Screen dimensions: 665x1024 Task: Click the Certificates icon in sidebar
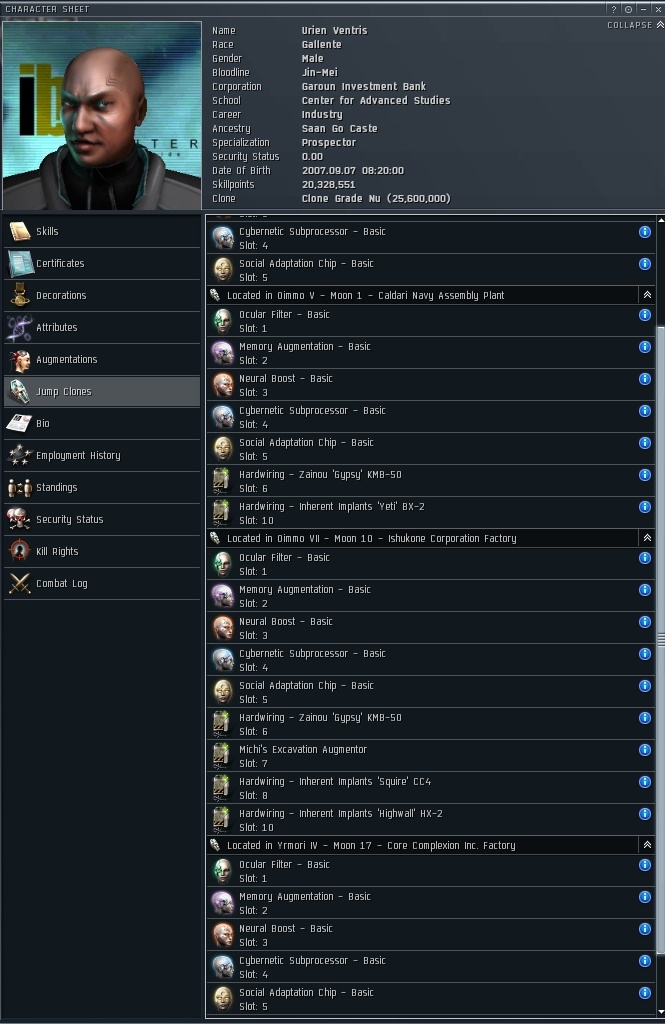[x=20, y=263]
